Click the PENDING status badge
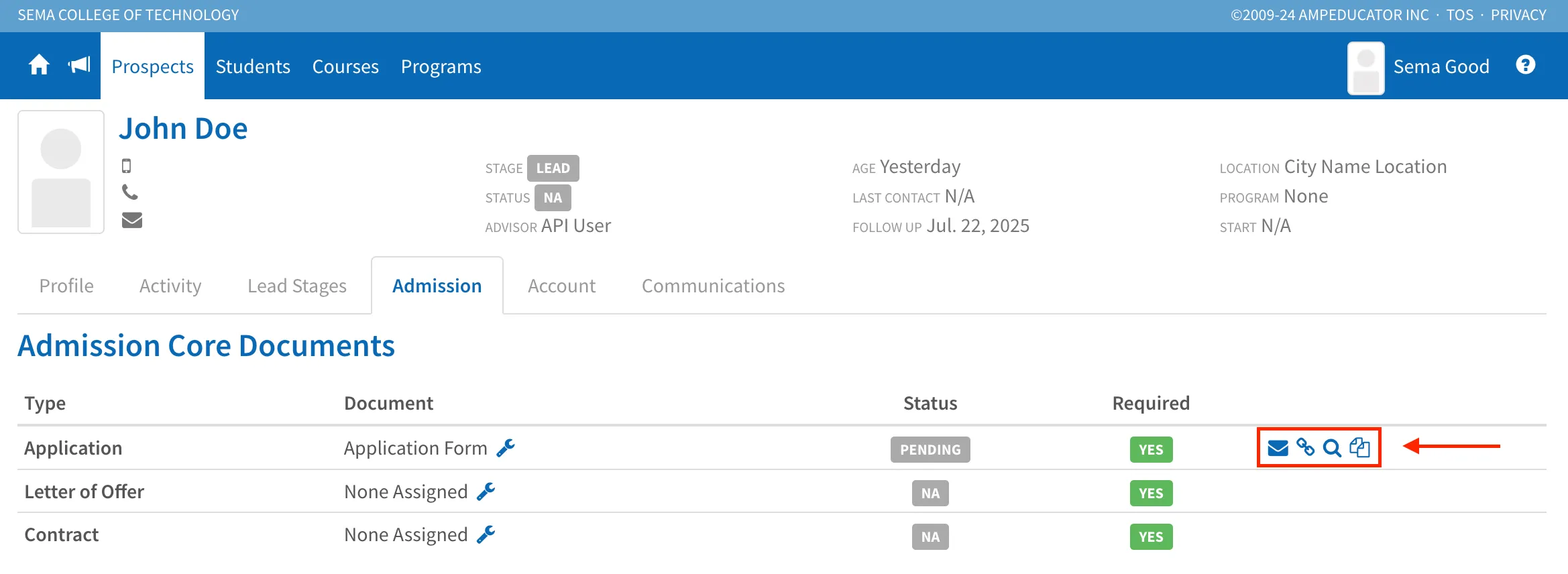Screen dimensions: 1568x574 tap(930, 449)
